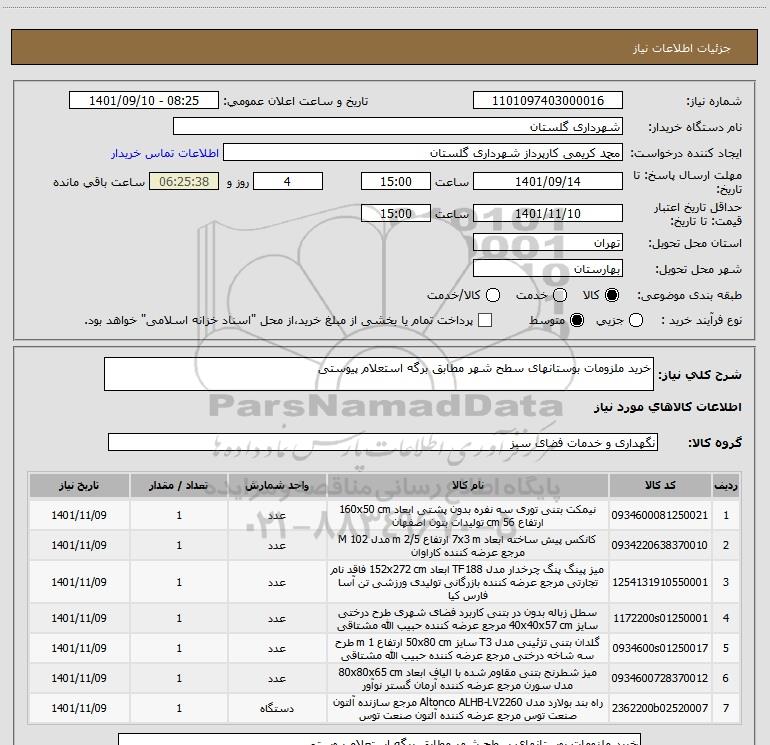The width and height of the screenshot is (770, 745).
Task: Tick the اسناد خزانه اسلامی payment checkbox
Action: [485, 320]
